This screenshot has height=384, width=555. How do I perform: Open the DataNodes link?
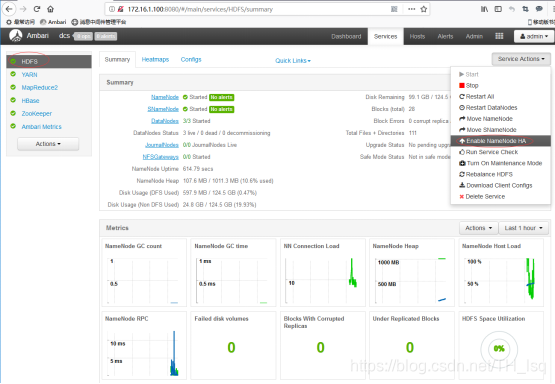[165, 121]
